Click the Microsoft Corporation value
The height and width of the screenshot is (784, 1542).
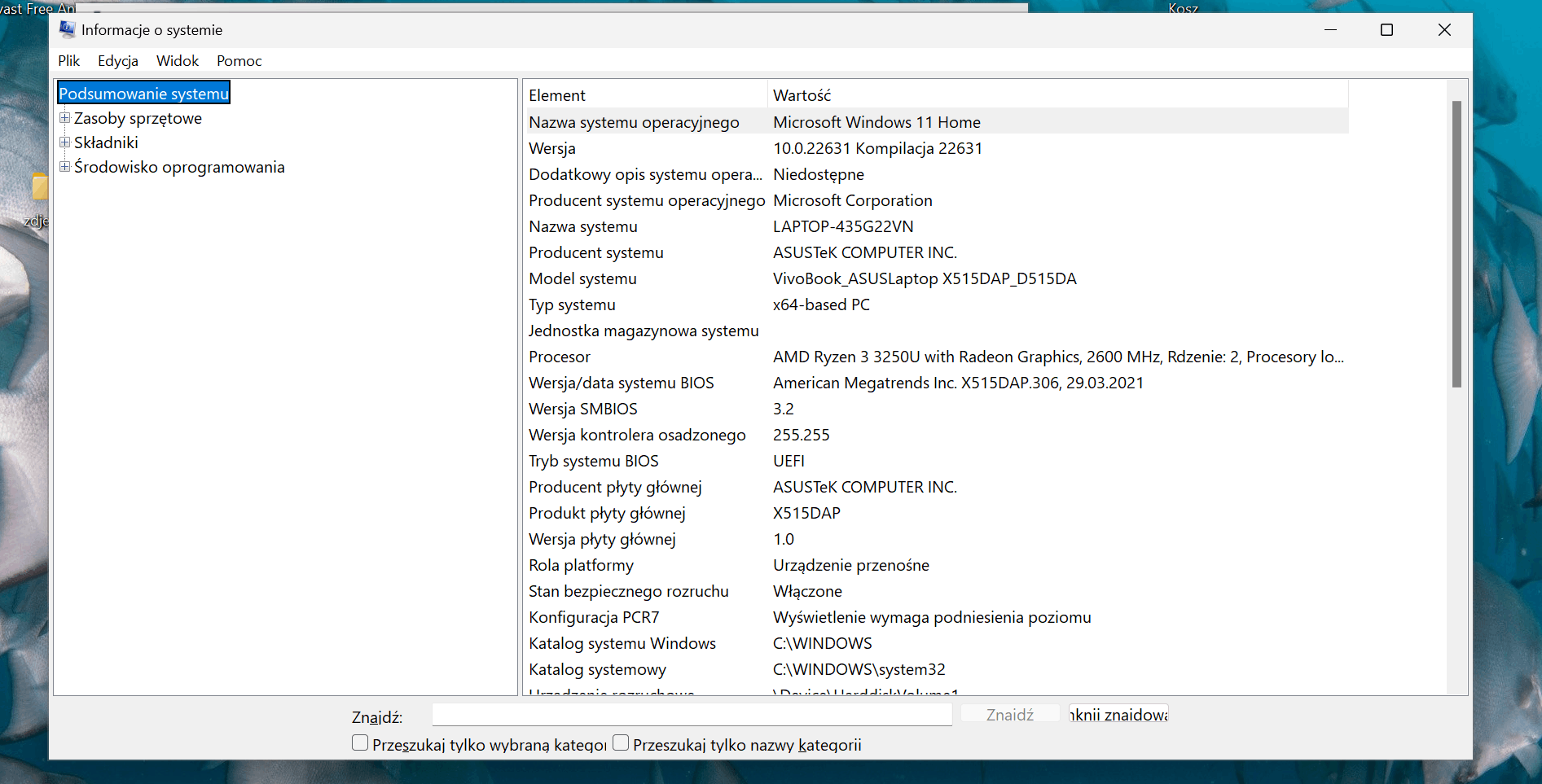(x=853, y=200)
